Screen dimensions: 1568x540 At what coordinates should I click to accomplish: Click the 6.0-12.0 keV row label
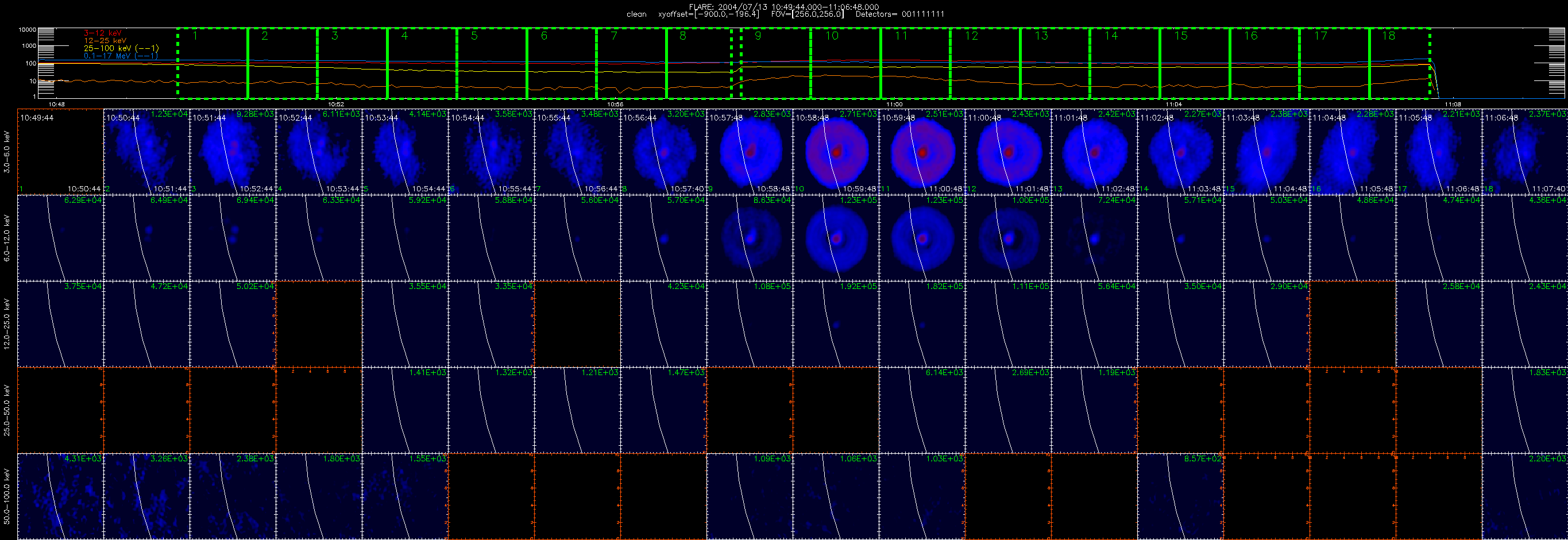[x=7, y=238]
